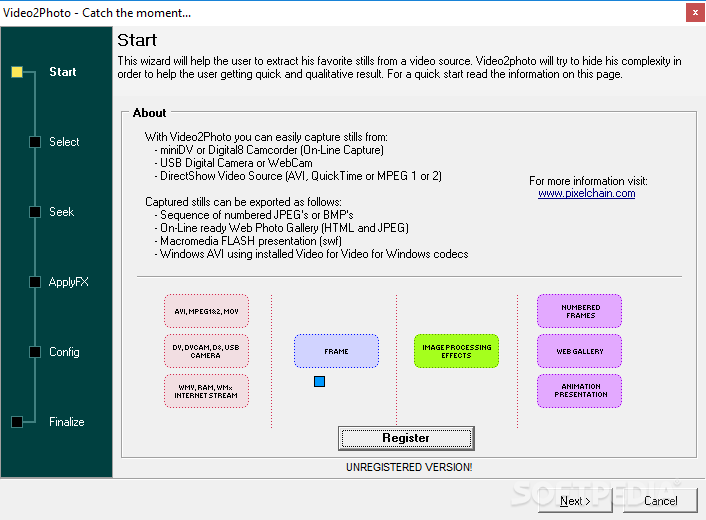Click the 'USB Digital Camera or WebCam' line
Image resolution: width=706 pixels, height=520 pixels.
click(234, 163)
